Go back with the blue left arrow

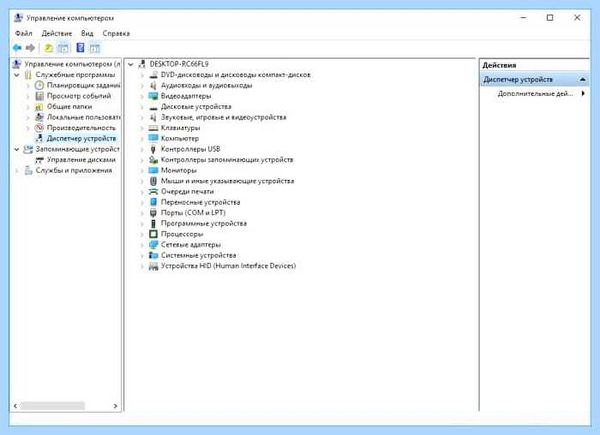[17, 48]
